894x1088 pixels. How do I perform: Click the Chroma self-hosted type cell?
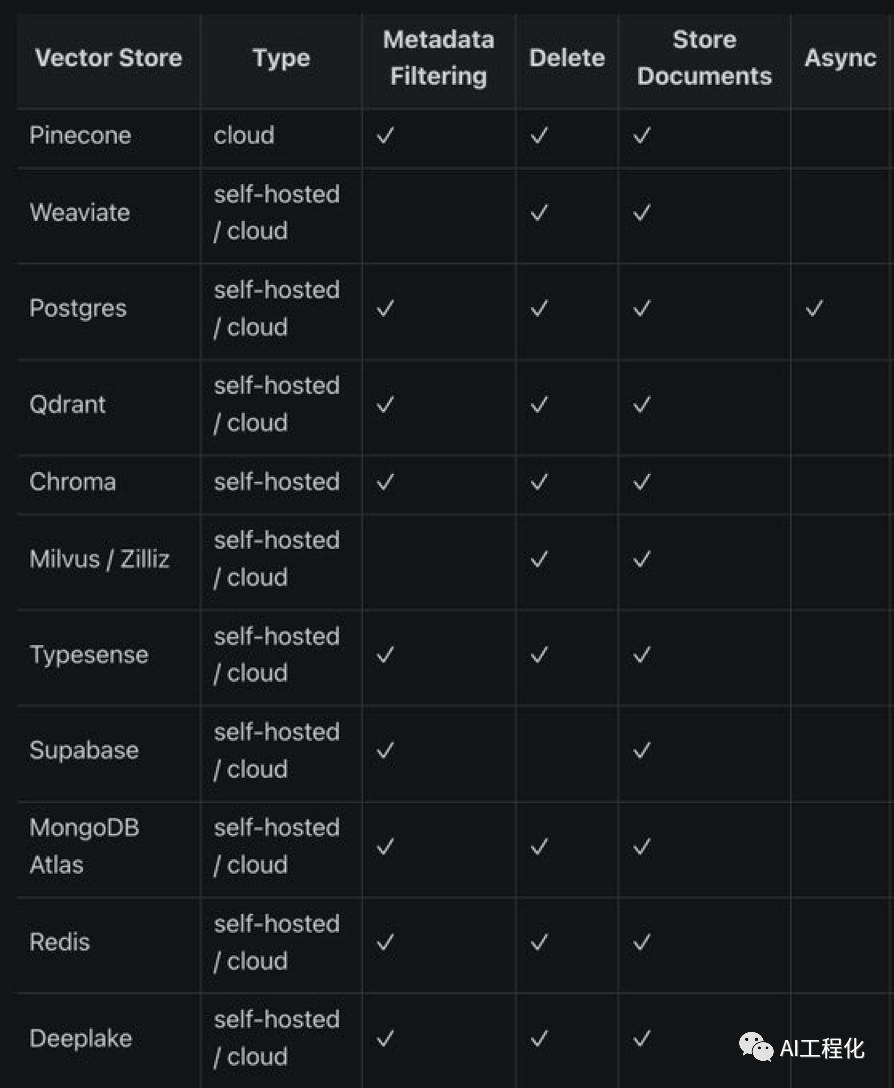pyautogui.click(x=276, y=481)
